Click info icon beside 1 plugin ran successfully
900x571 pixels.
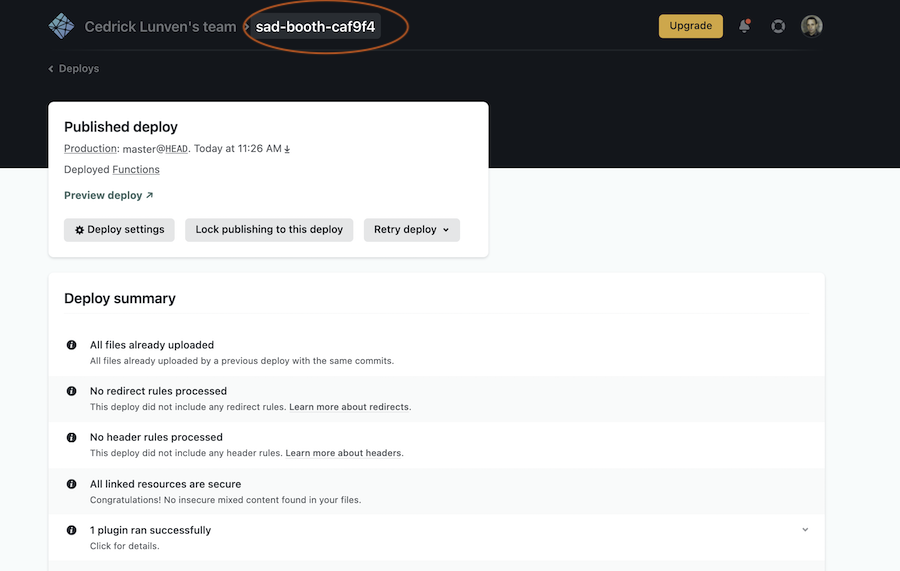[x=71, y=530]
